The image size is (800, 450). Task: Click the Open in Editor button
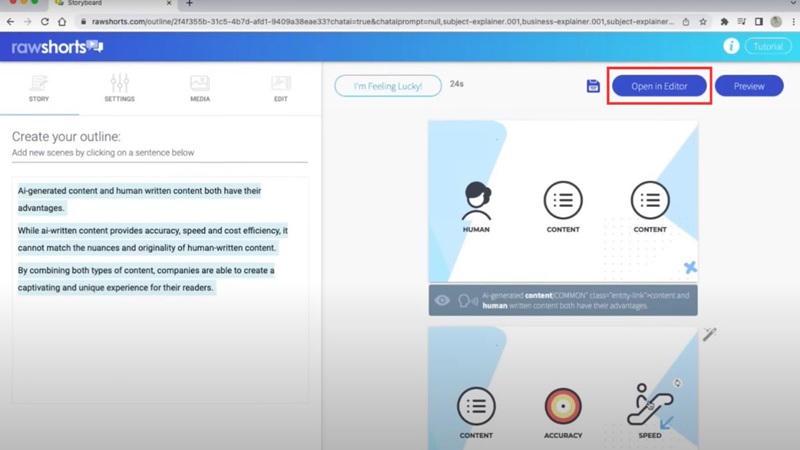659,86
